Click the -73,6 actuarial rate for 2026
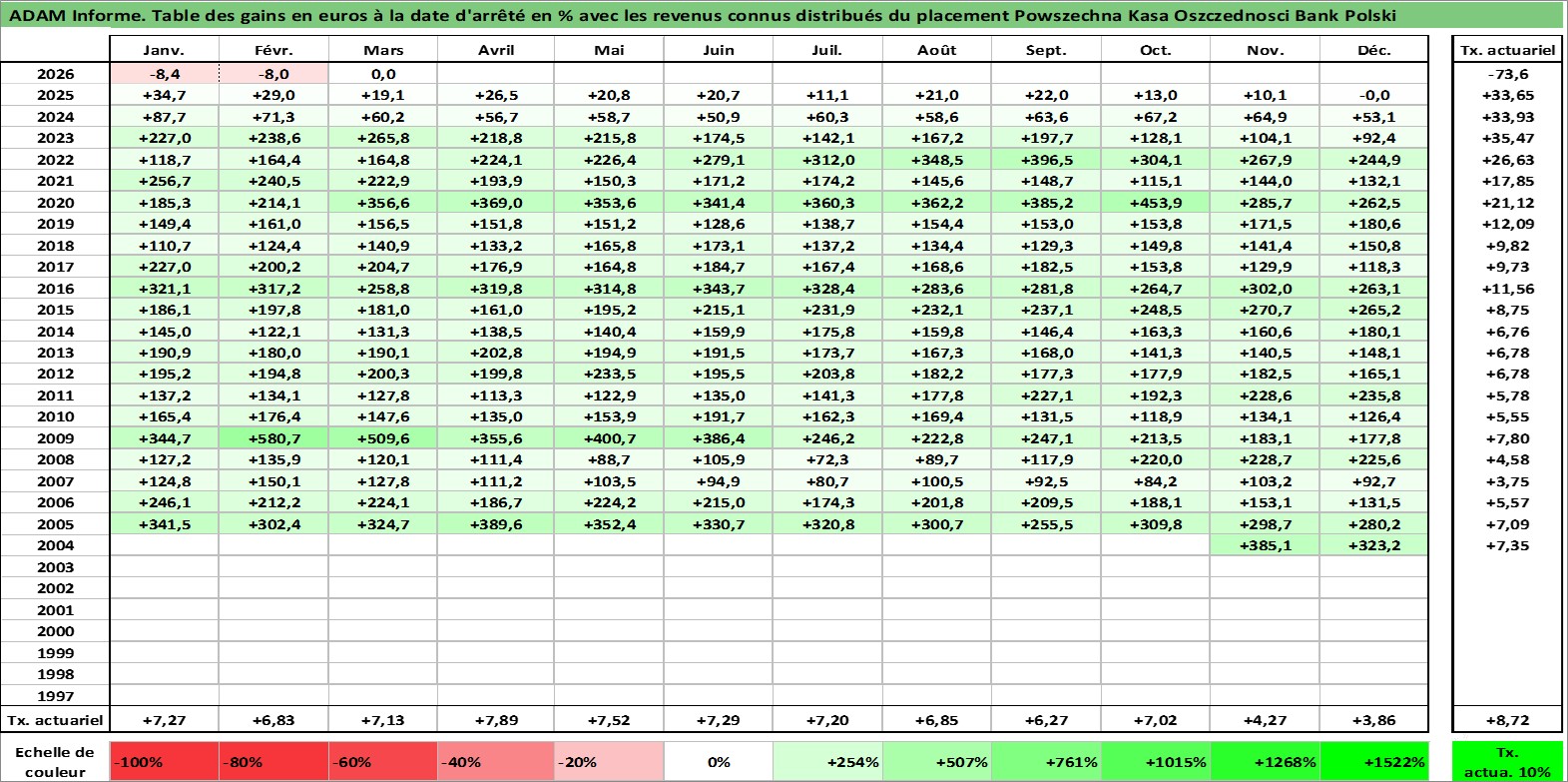Screen dimensions: 1568x782 pos(1507,74)
